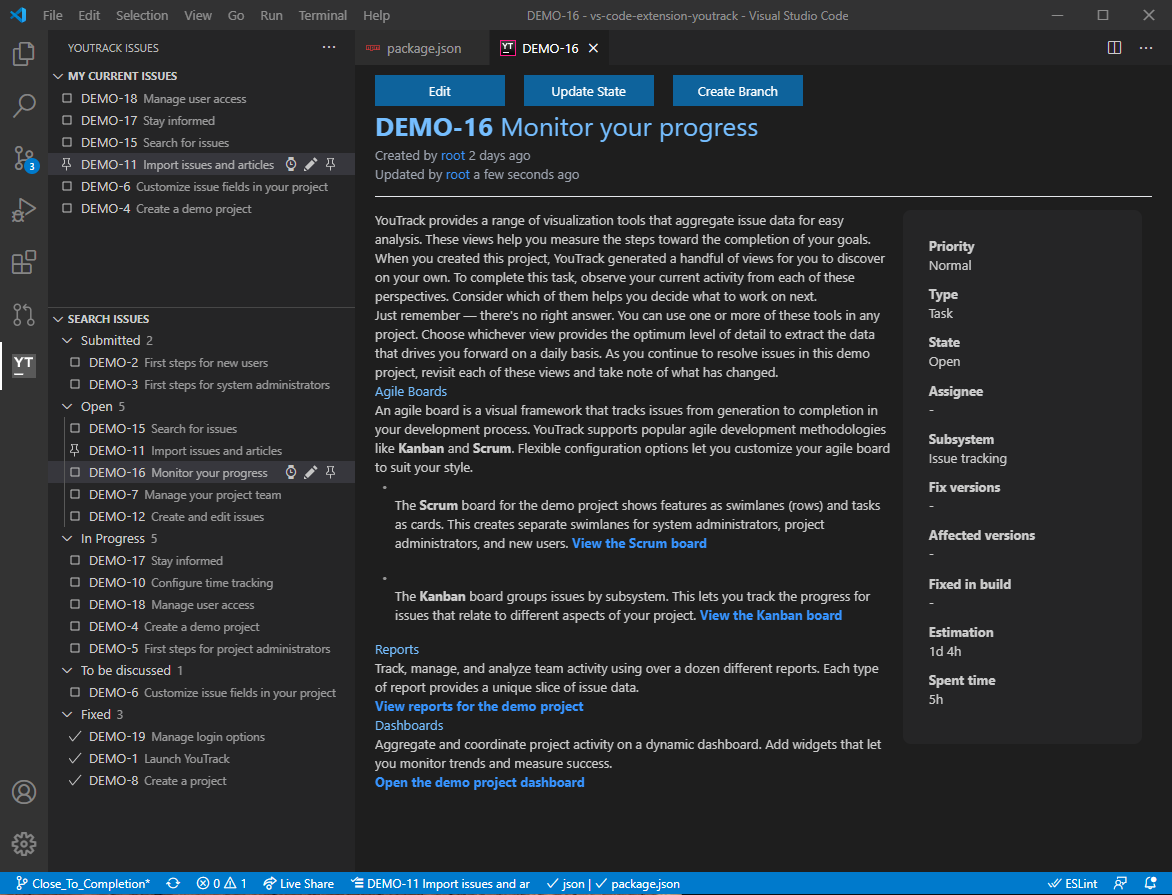Open Run and Debug view
The image size is (1172, 895).
[x=24, y=210]
